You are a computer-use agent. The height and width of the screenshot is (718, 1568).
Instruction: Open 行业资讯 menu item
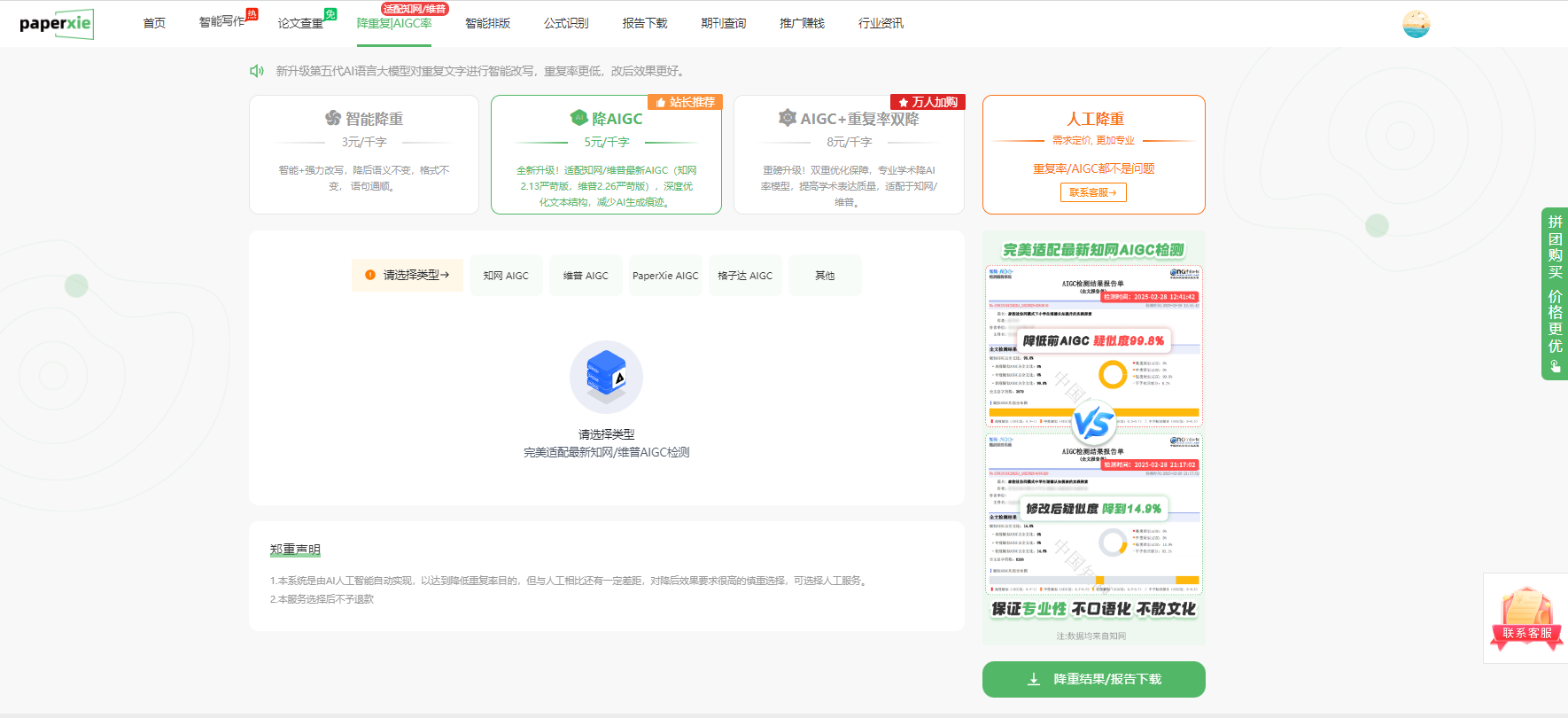pos(881,23)
